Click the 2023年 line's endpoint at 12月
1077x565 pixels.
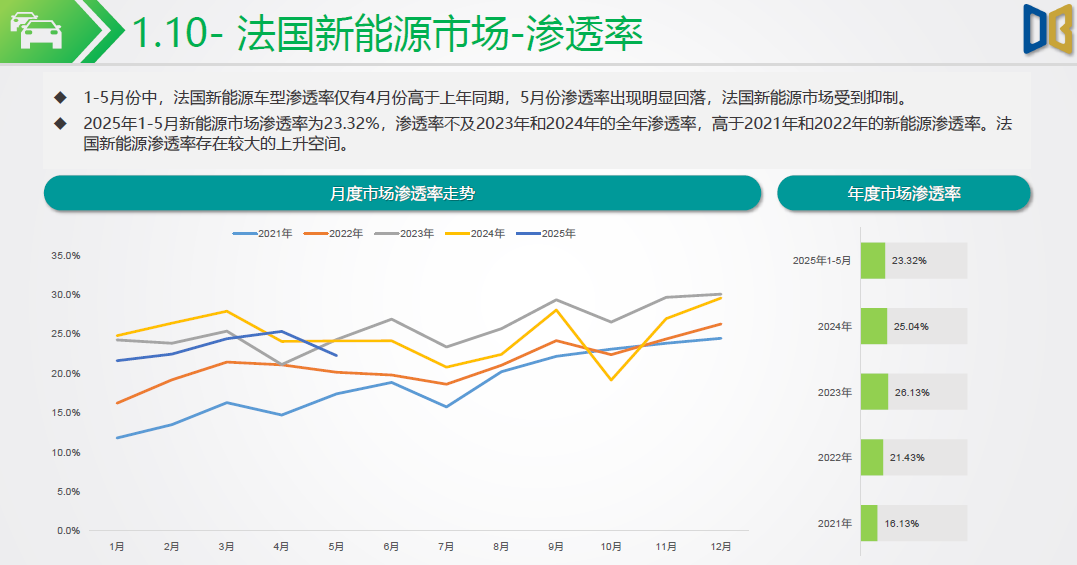pyautogui.click(x=721, y=294)
